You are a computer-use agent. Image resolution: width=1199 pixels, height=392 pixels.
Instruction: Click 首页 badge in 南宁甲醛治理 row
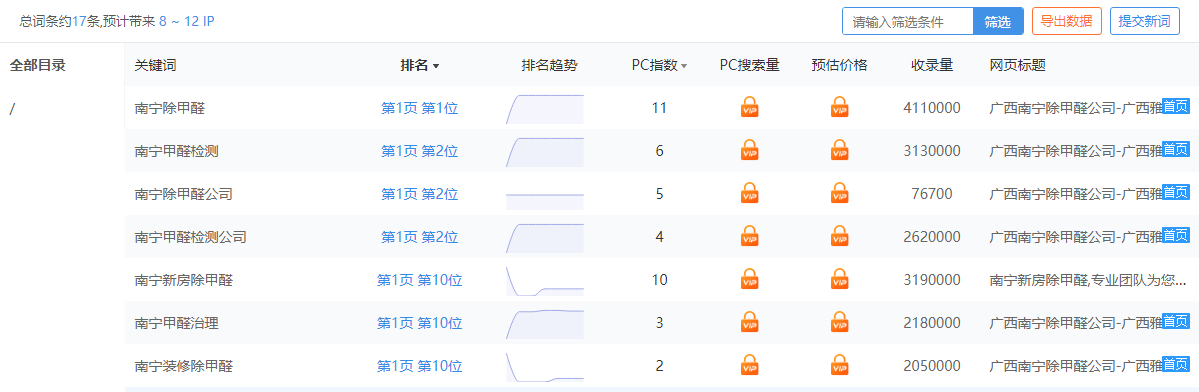click(1175, 320)
